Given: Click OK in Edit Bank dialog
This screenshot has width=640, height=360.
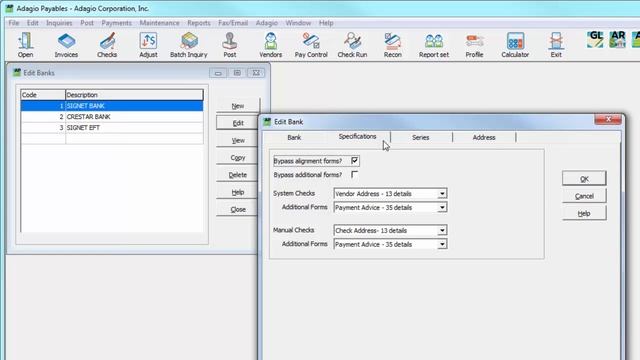Looking at the screenshot, I should click(x=584, y=179).
